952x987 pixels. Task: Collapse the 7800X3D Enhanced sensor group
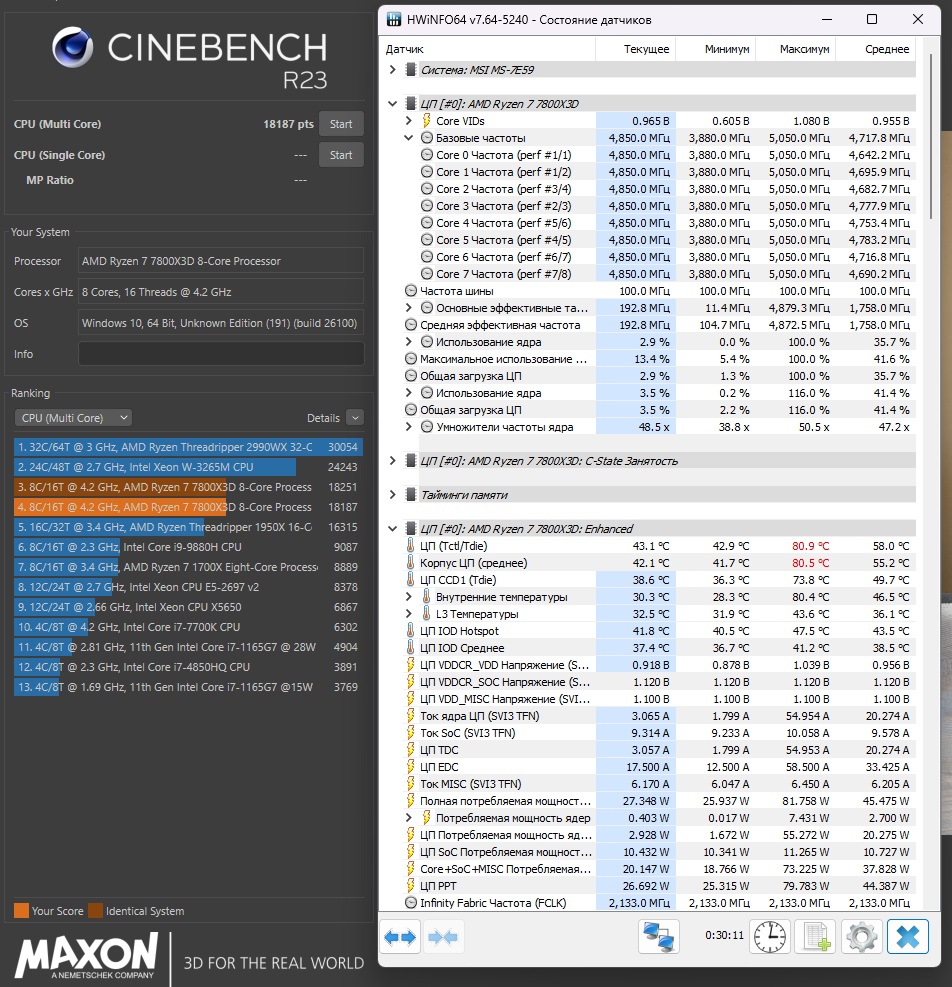(x=392, y=529)
